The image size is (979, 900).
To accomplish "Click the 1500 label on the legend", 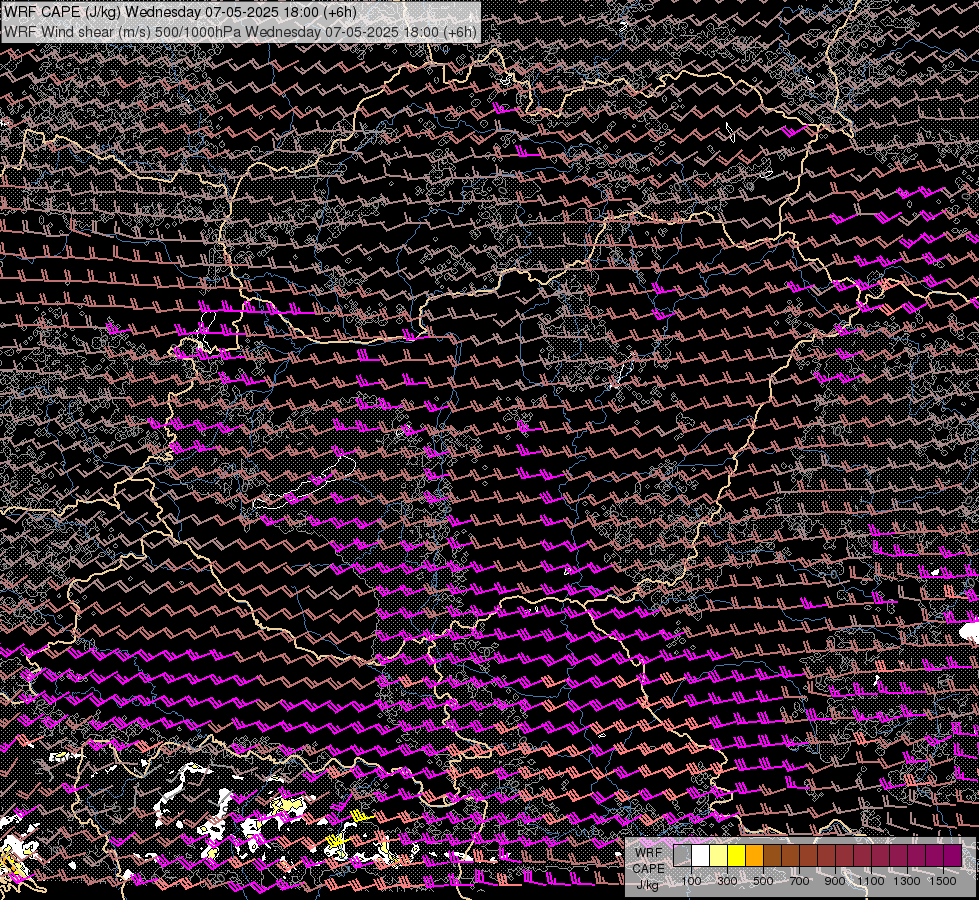I will click(943, 881).
